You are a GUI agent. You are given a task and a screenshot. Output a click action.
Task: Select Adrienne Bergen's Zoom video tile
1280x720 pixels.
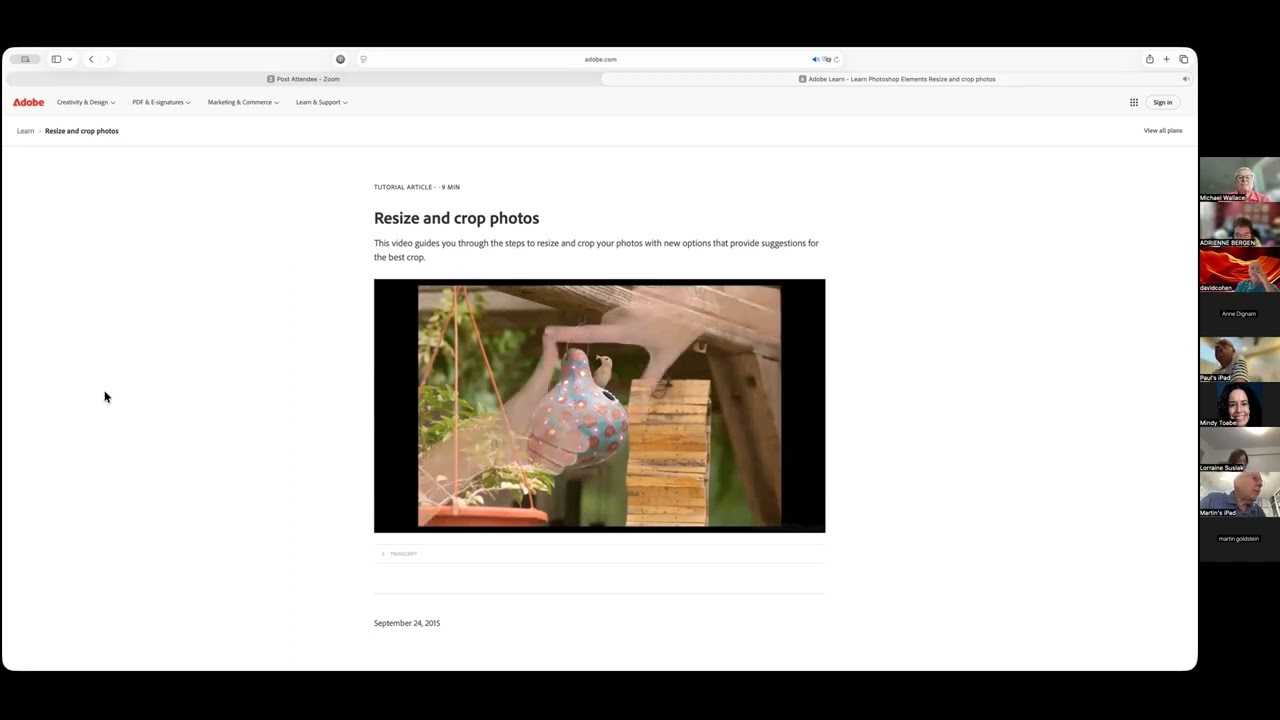pos(1239,225)
